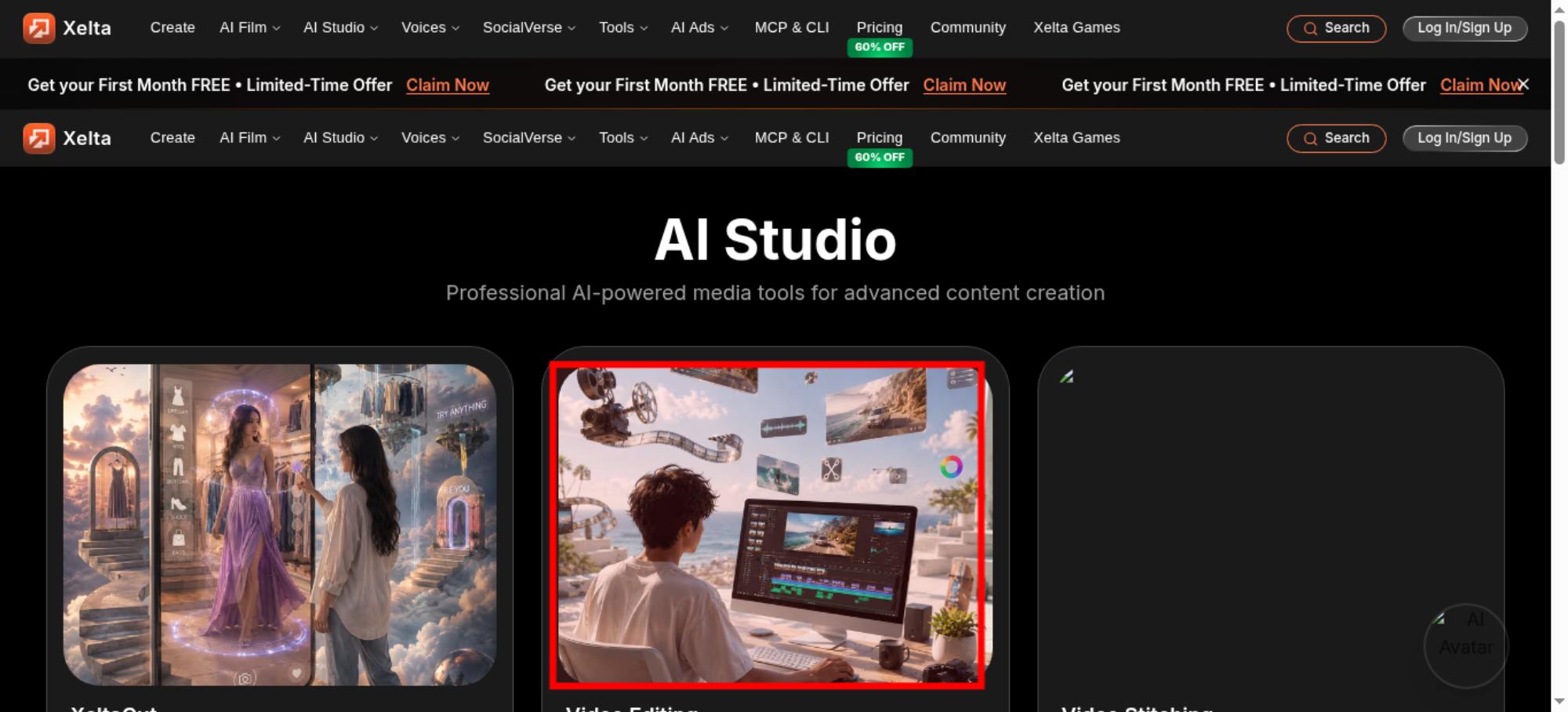Click the leftmost Claim Now link in the banner
Viewport: 1568px width, 712px height.
448,85
